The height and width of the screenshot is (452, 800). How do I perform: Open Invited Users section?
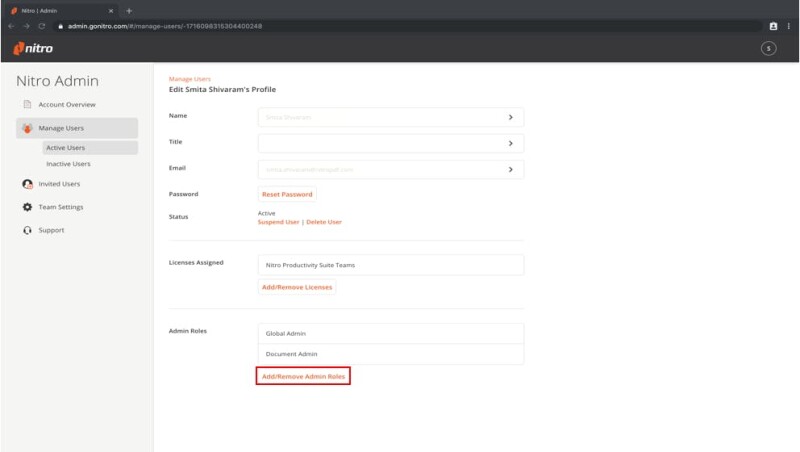59,184
